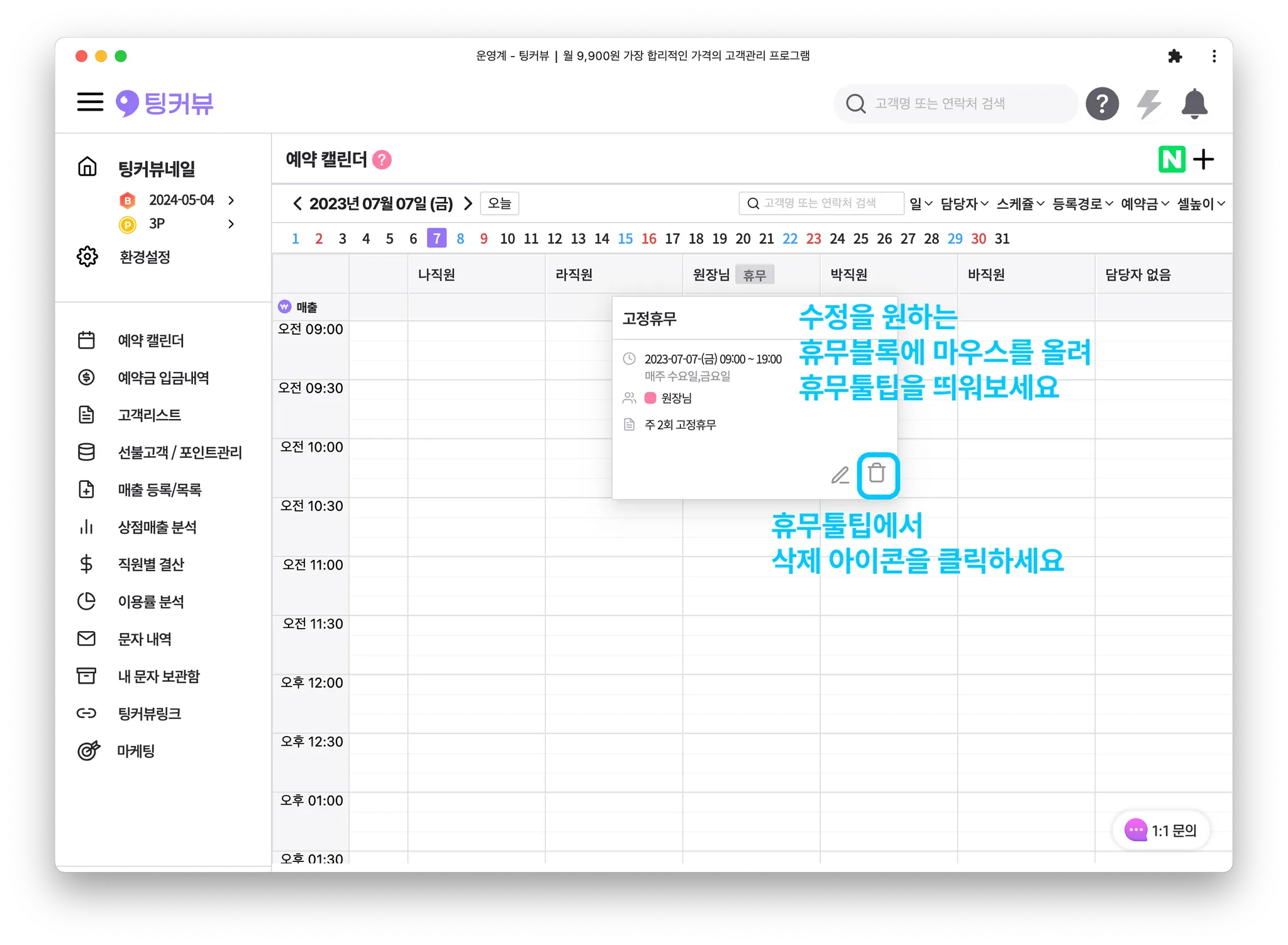Screen dimensions: 1288x945
Task: Click pink help icon beside 예약 캘린더 title
Action: click(x=382, y=160)
